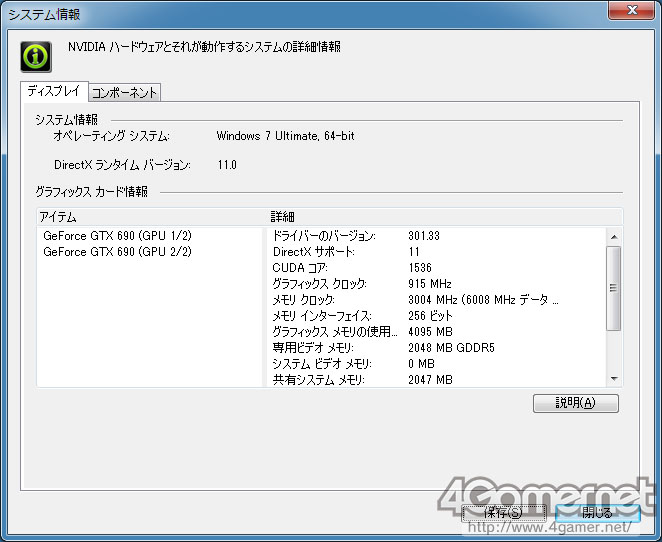Click the グラフィックス クロック label
Screen dimensions: 662x542
(319, 284)
